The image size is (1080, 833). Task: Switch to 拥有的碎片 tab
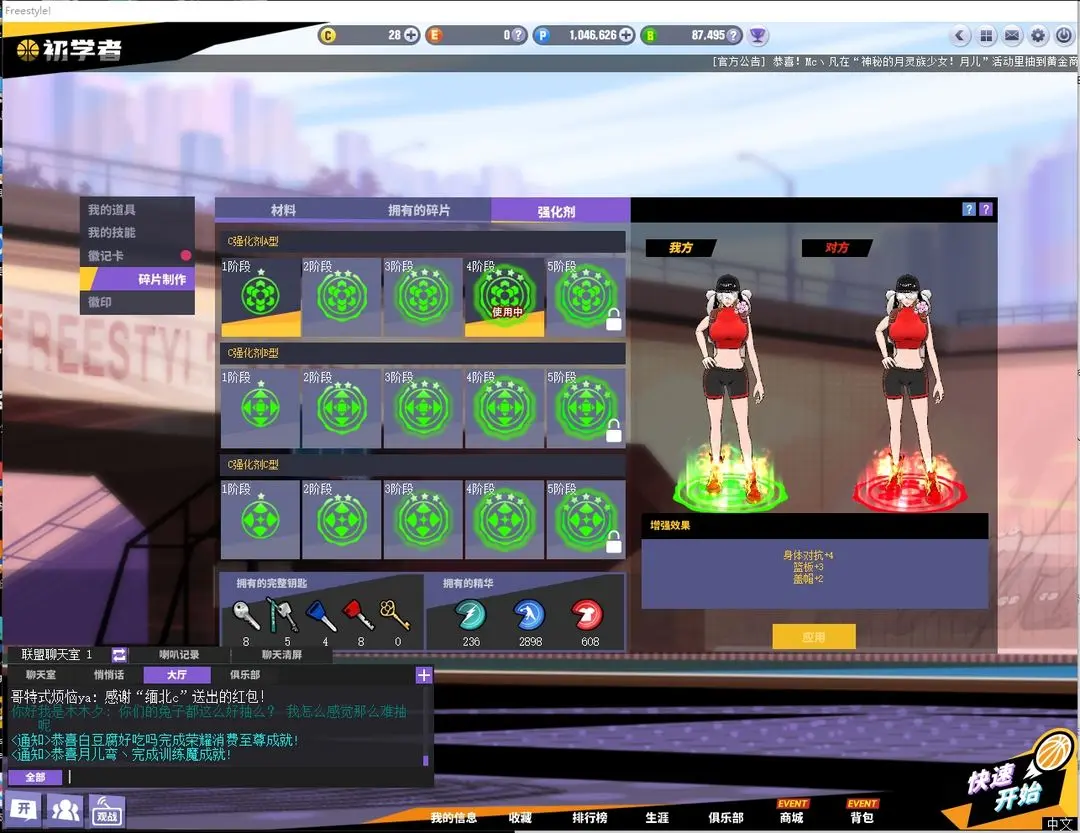coord(419,210)
